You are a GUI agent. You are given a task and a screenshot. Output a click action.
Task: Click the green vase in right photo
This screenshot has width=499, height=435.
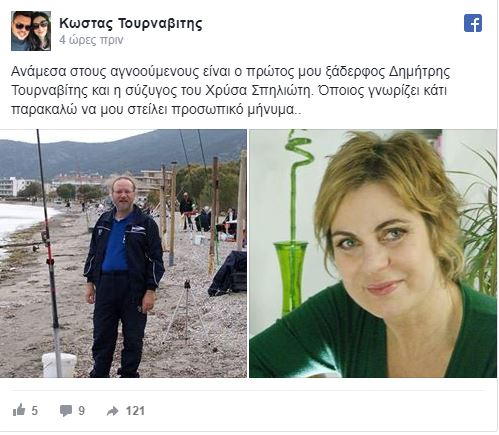pyautogui.click(x=291, y=277)
